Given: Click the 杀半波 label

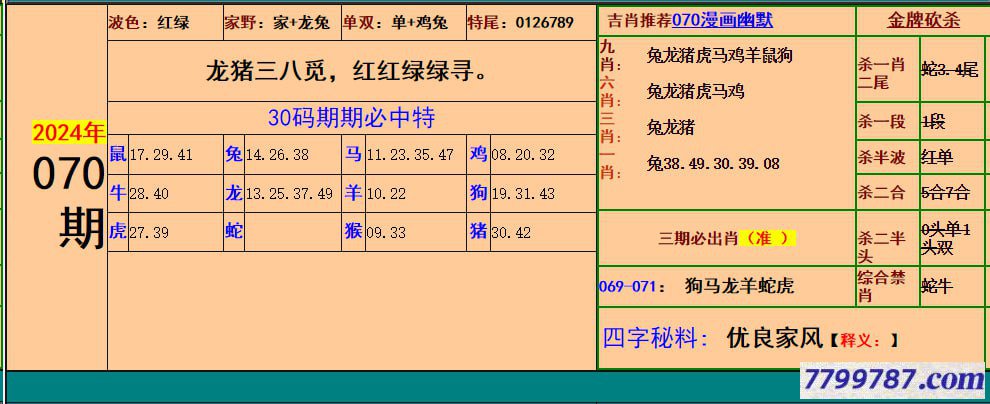Looking at the screenshot, I should 881,157.
